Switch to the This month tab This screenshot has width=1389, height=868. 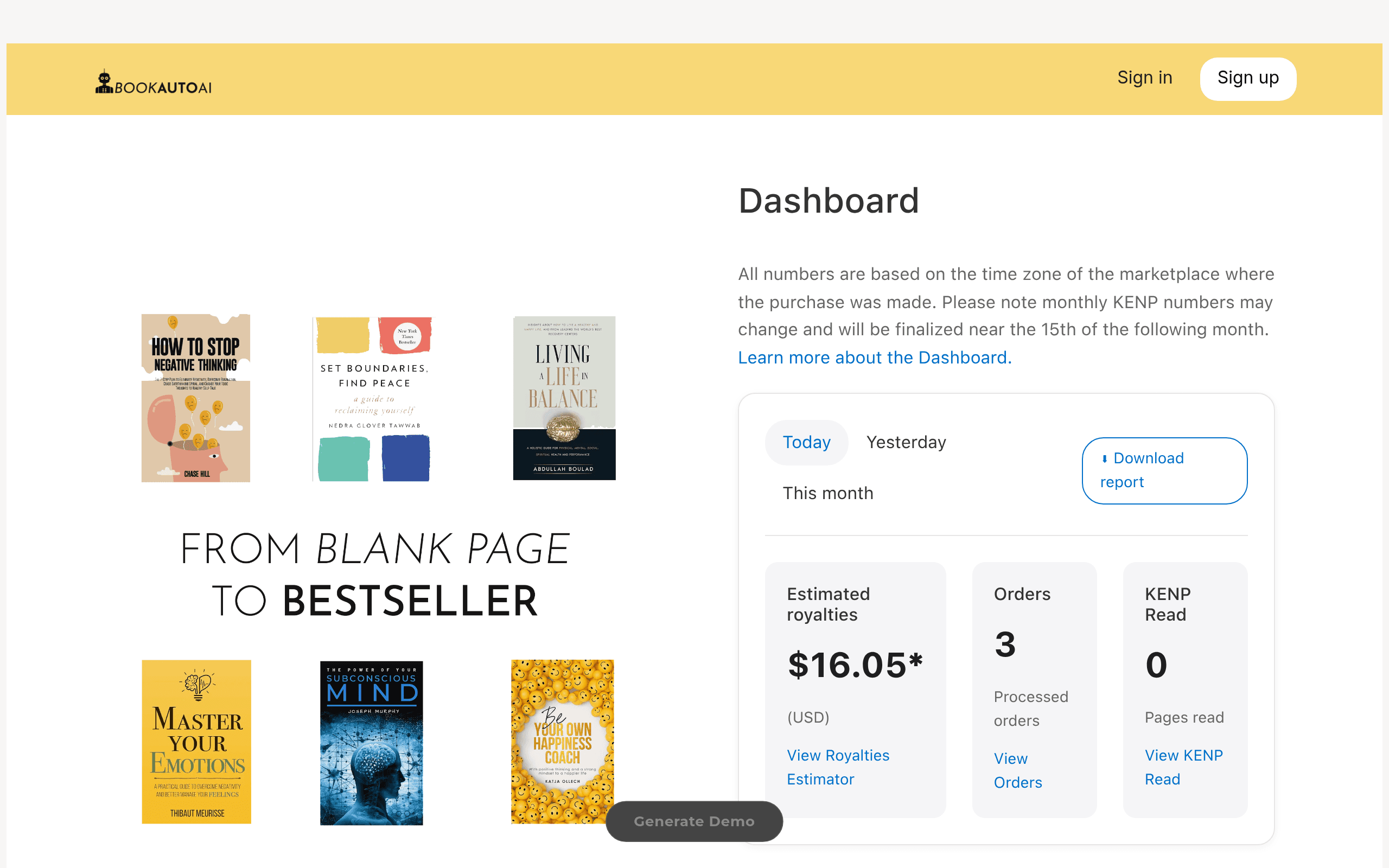[827, 493]
